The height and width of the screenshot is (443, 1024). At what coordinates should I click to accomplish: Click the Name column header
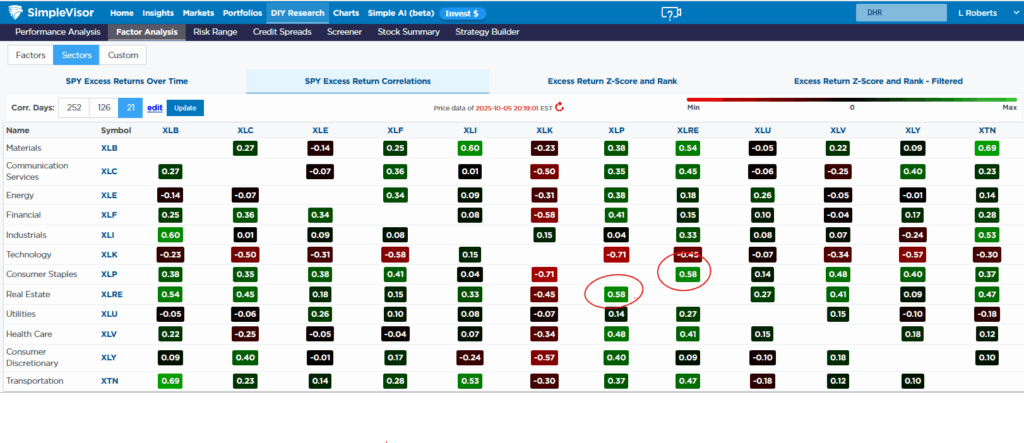tap(18, 131)
